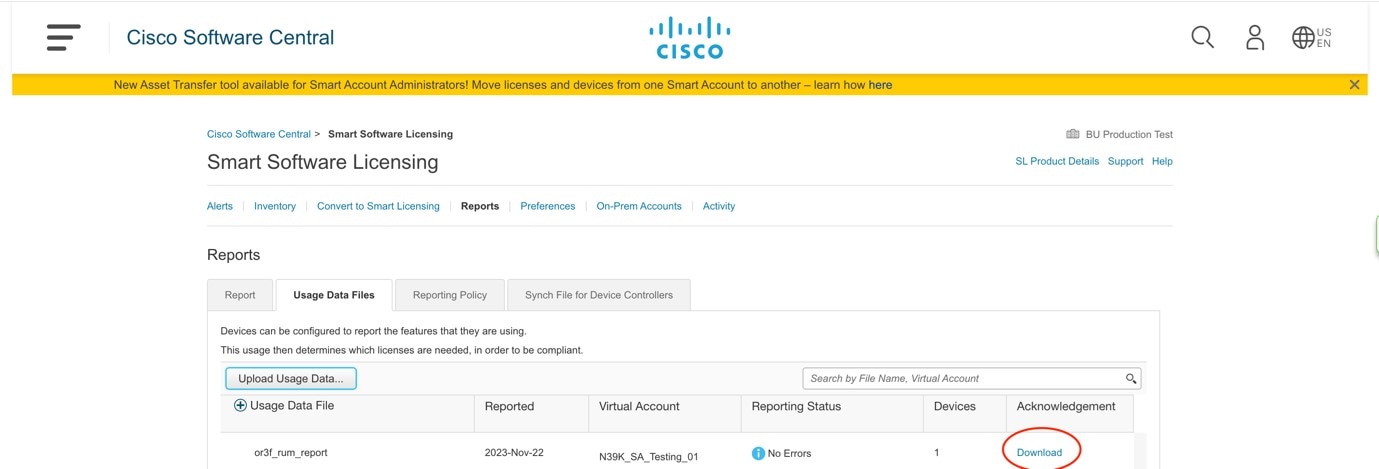Sort by Devices column header

[x=954, y=406]
